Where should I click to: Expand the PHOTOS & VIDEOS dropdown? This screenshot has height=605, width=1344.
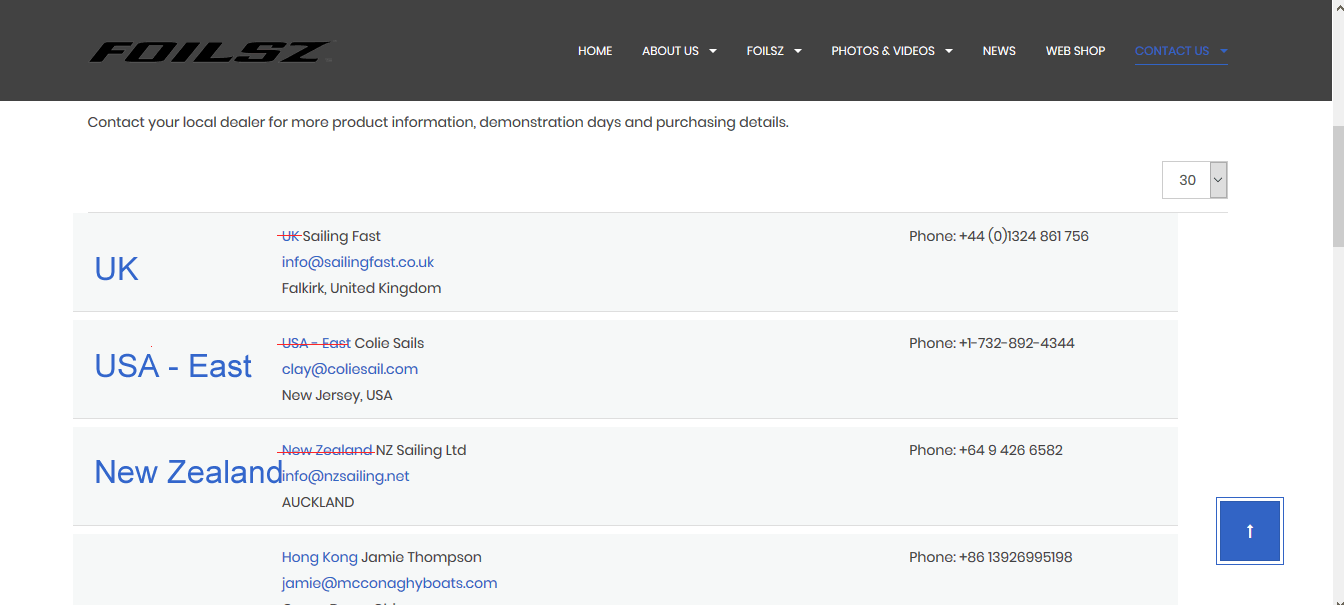[891, 51]
